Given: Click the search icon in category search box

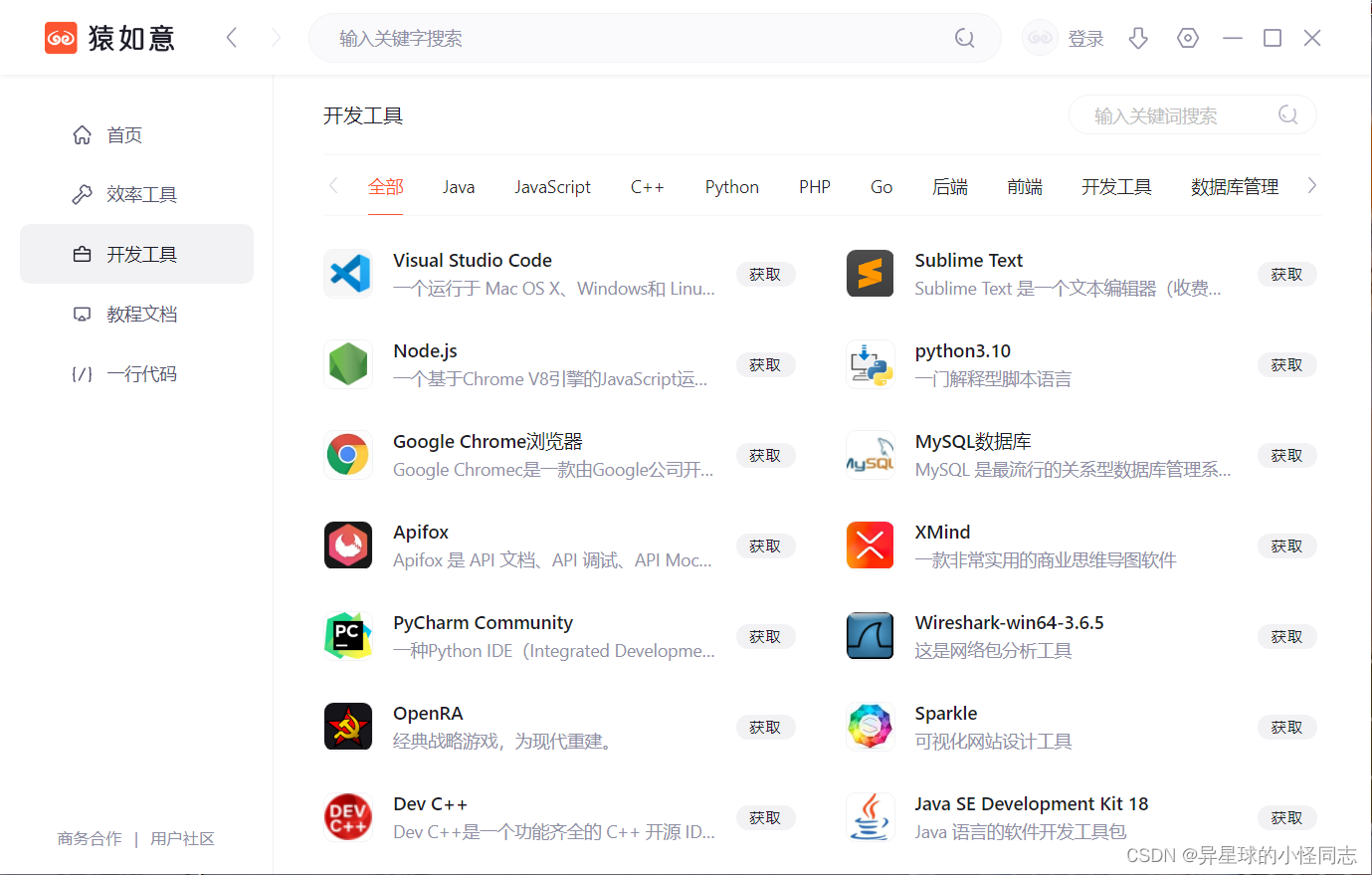Looking at the screenshot, I should 1288,115.
